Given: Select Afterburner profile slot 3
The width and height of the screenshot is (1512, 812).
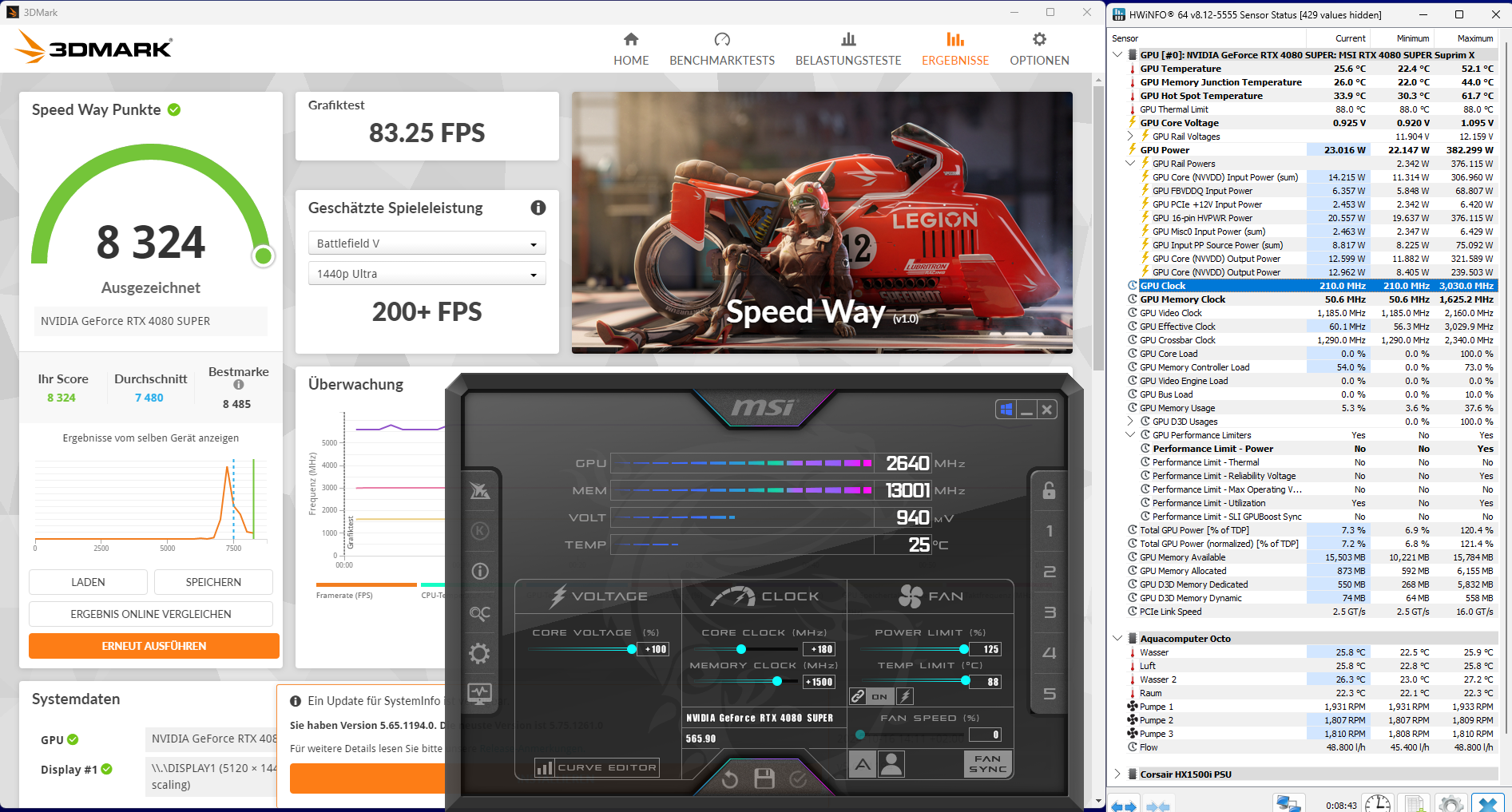Looking at the screenshot, I should click(1050, 612).
